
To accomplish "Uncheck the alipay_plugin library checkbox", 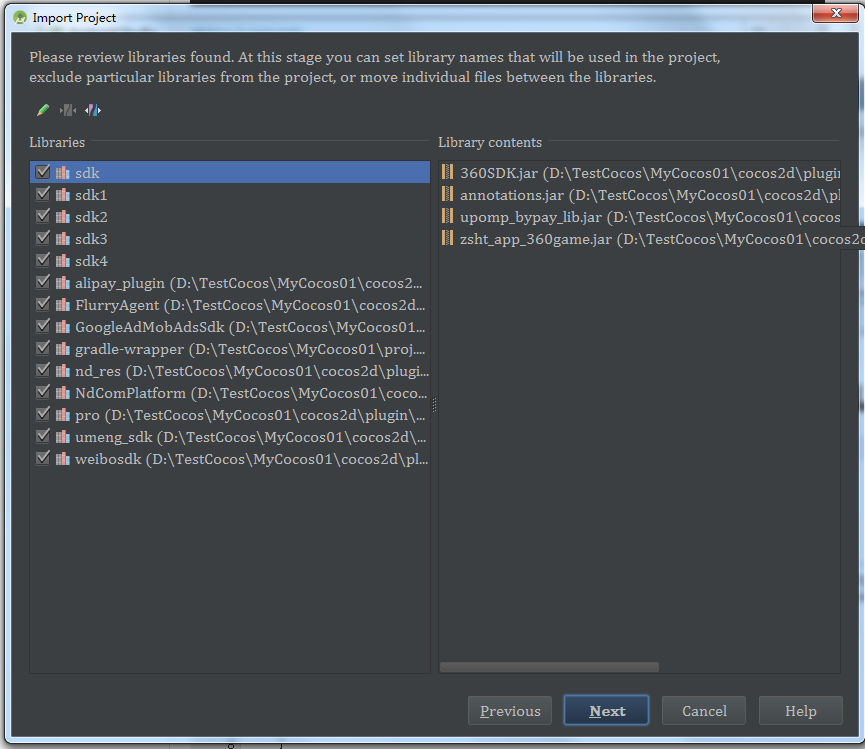I will coord(42,282).
